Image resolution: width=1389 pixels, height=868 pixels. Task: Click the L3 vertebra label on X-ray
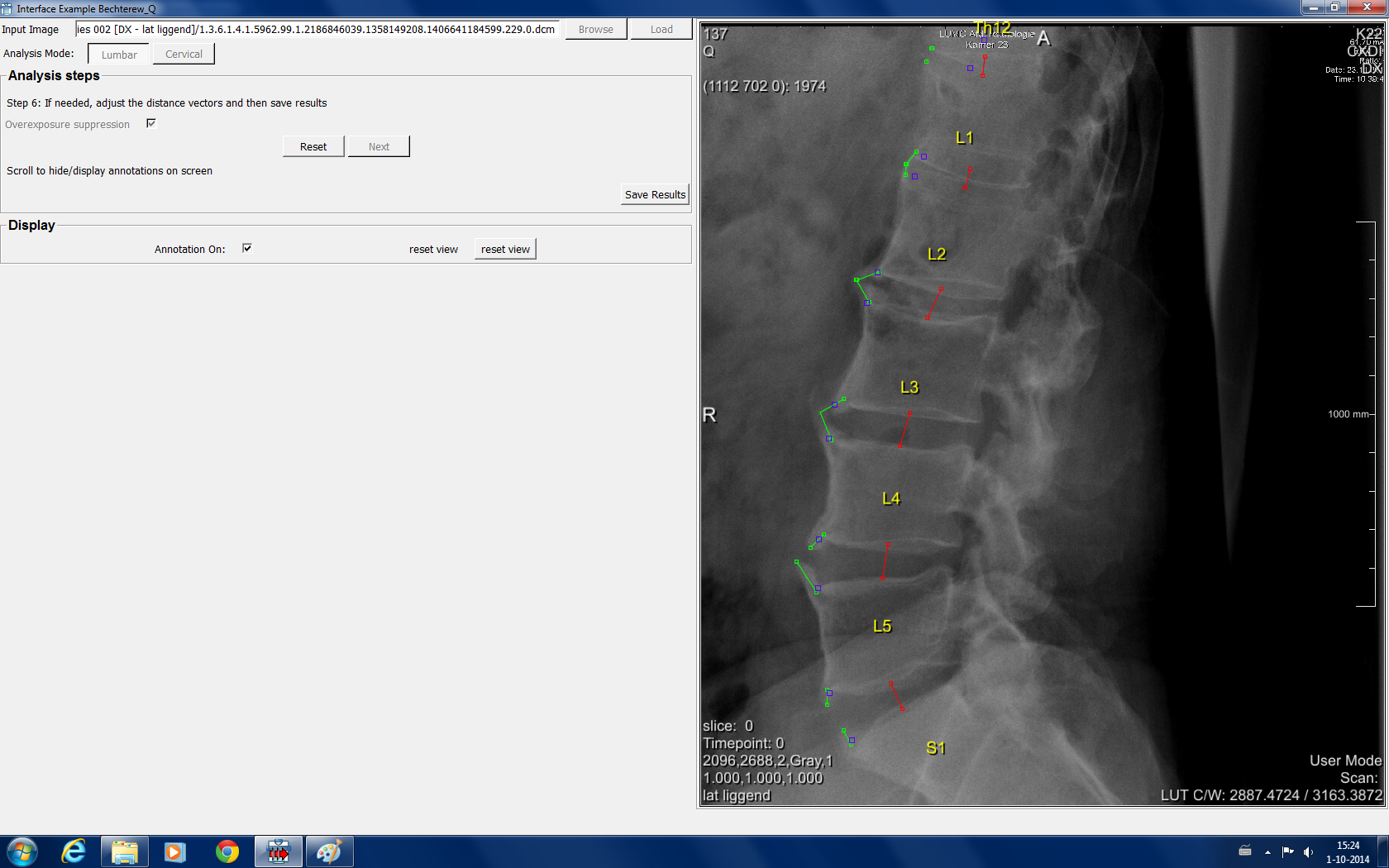click(x=909, y=387)
